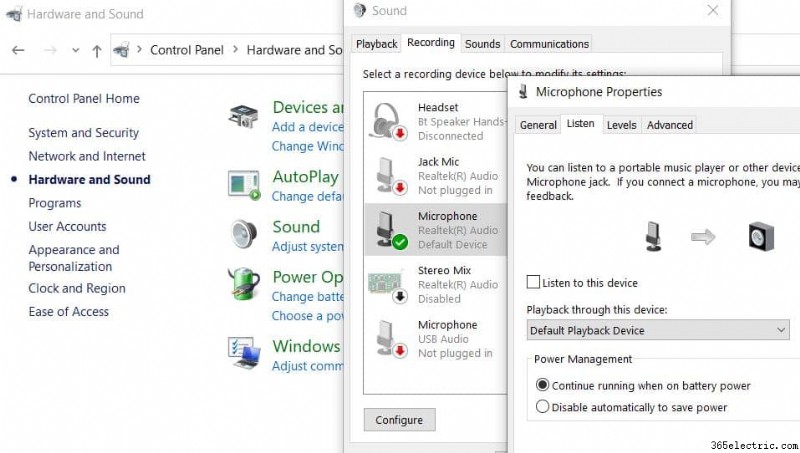The height and width of the screenshot is (453, 800).
Task: Expand the chevron before Control Panel in address bar
Action: pyautogui.click(x=139, y=50)
